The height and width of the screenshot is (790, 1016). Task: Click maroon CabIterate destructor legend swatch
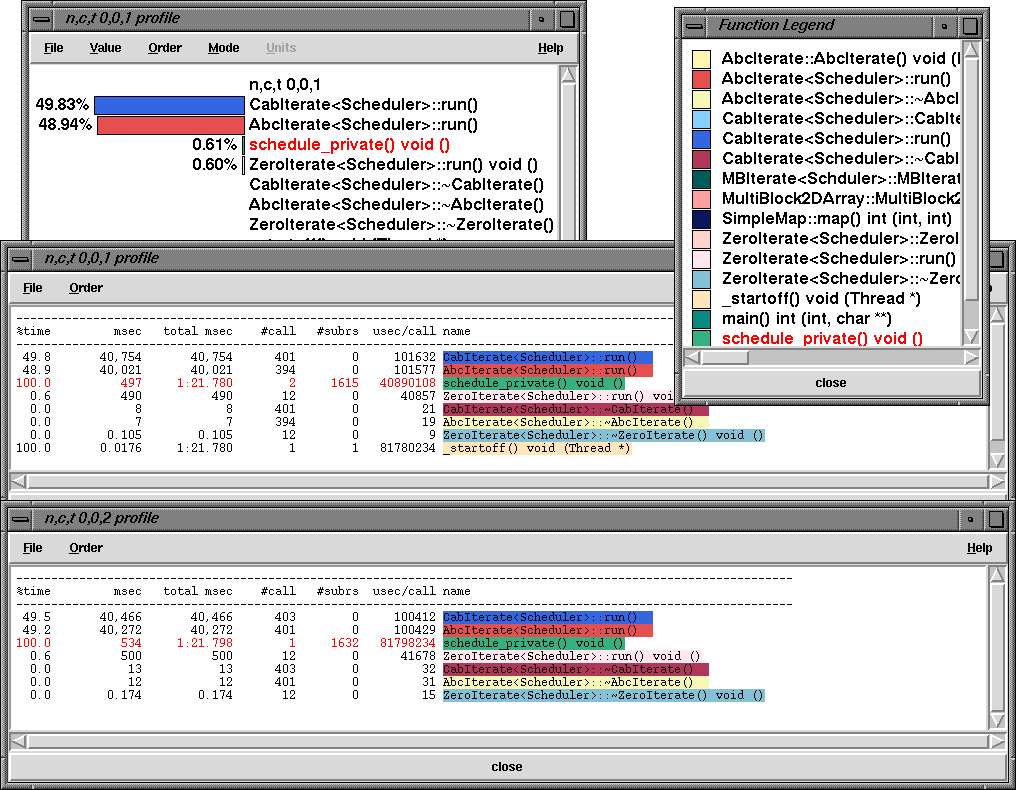point(701,159)
